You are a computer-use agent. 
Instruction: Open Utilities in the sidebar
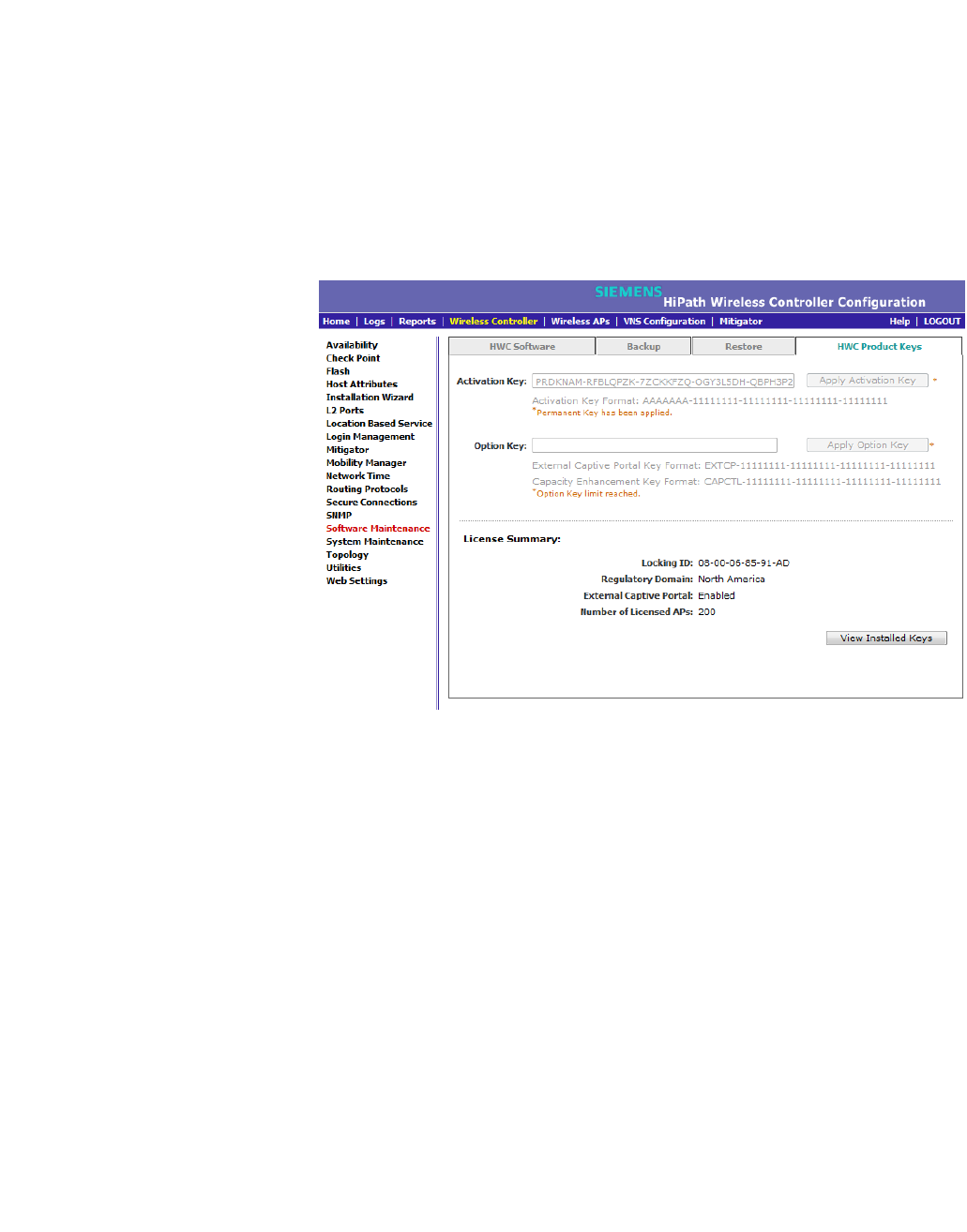(x=343, y=568)
